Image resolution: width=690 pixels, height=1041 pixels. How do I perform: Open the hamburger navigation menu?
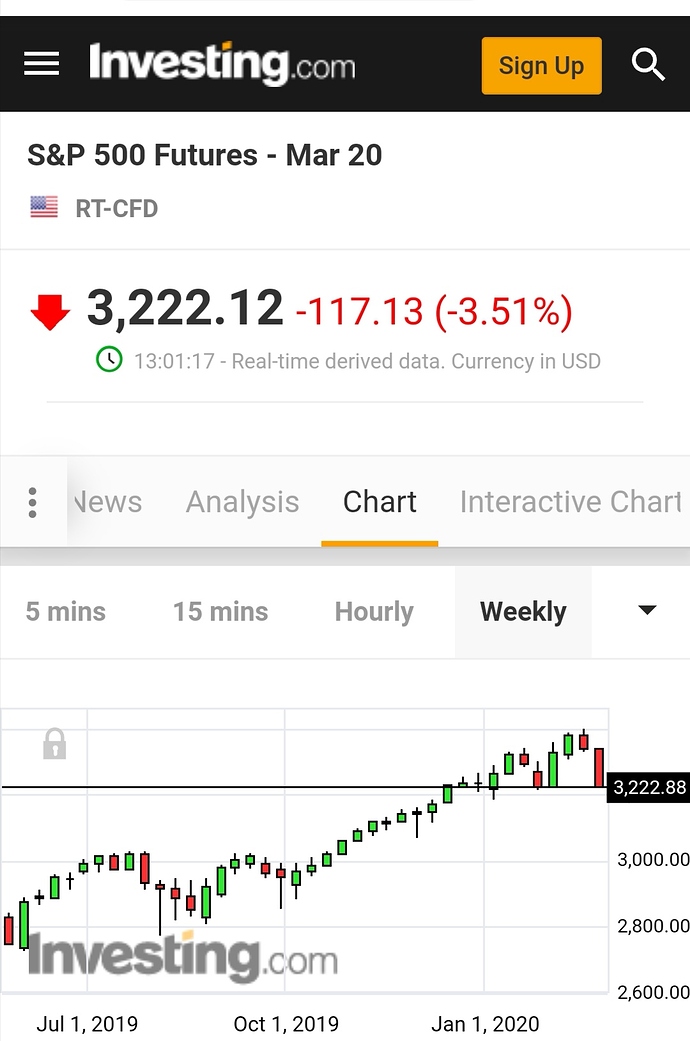[41, 64]
